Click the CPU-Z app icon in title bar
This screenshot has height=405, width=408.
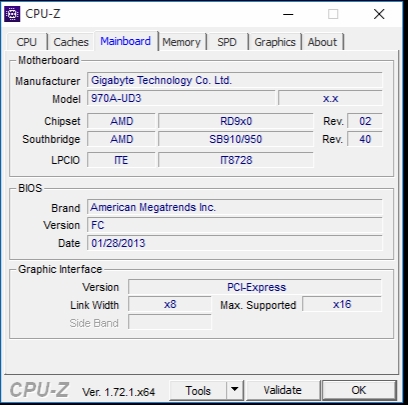[12, 14]
